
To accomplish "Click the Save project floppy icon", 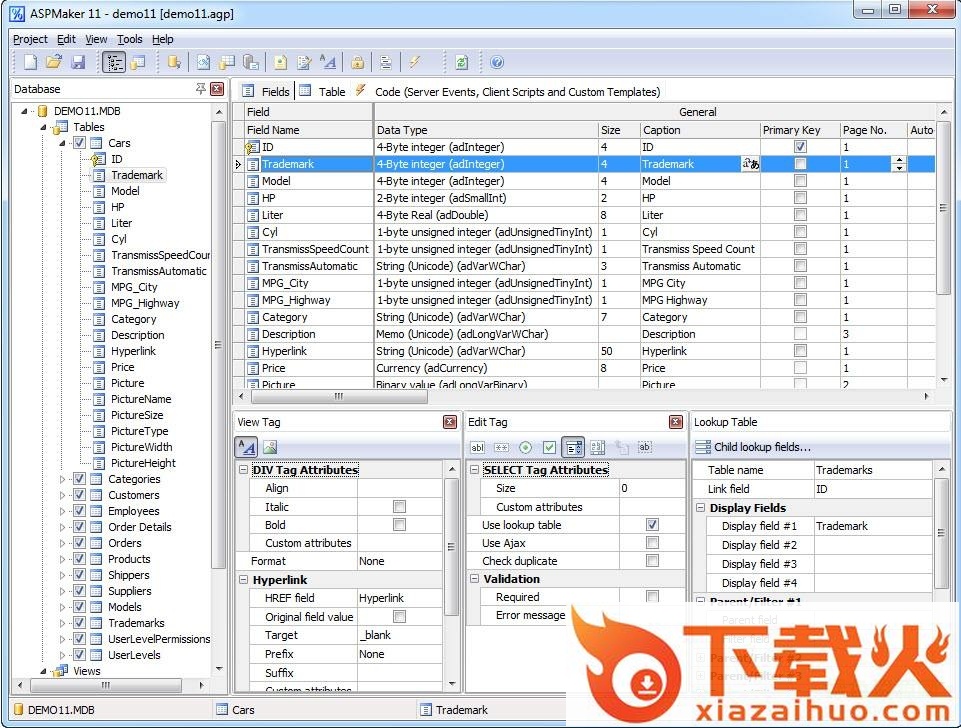I will click(x=78, y=62).
